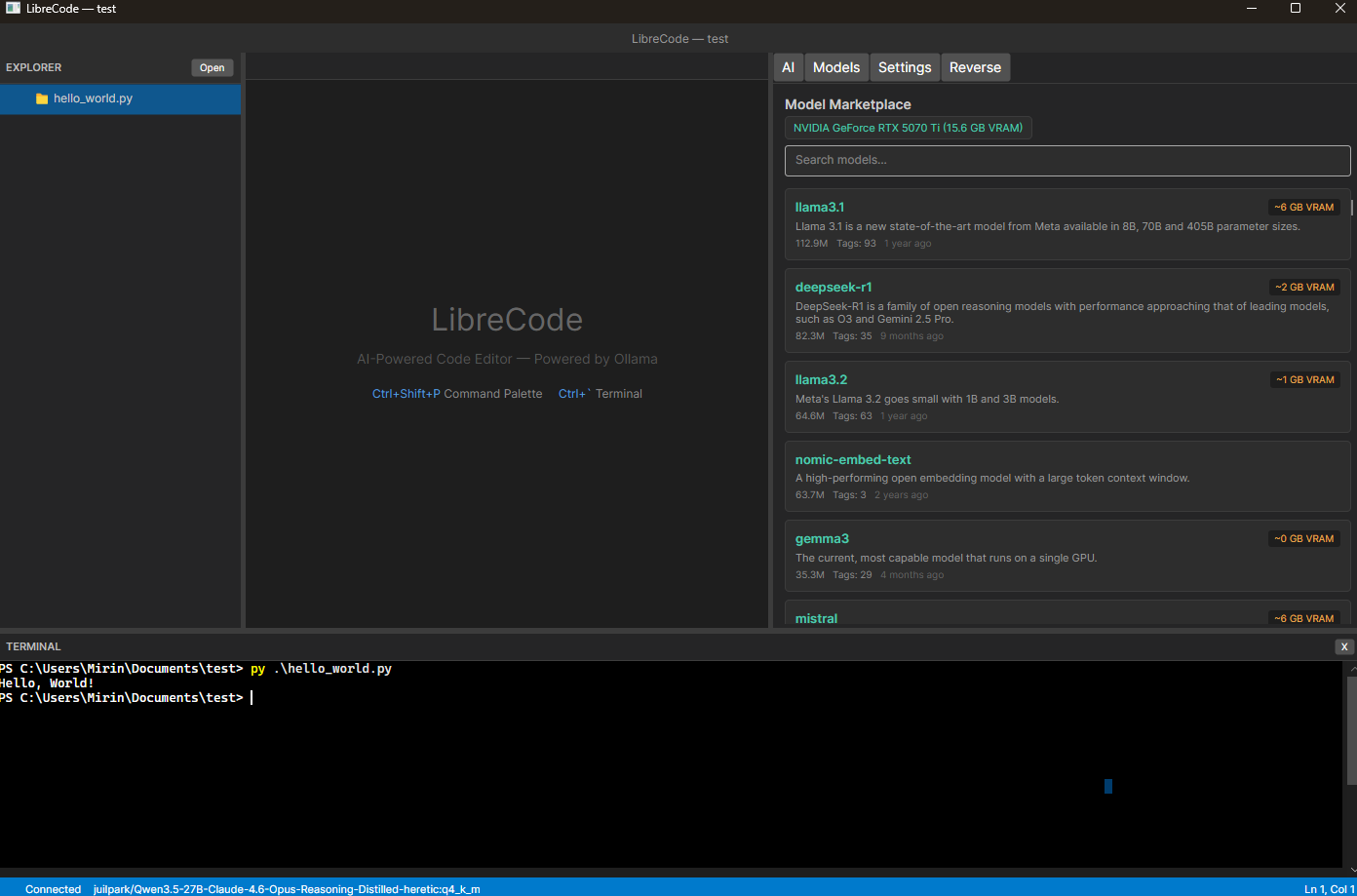Image resolution: width=1357 pixels, height=896 pixels.
Task: Switch to the Models tab
Action: click(836, 67)
